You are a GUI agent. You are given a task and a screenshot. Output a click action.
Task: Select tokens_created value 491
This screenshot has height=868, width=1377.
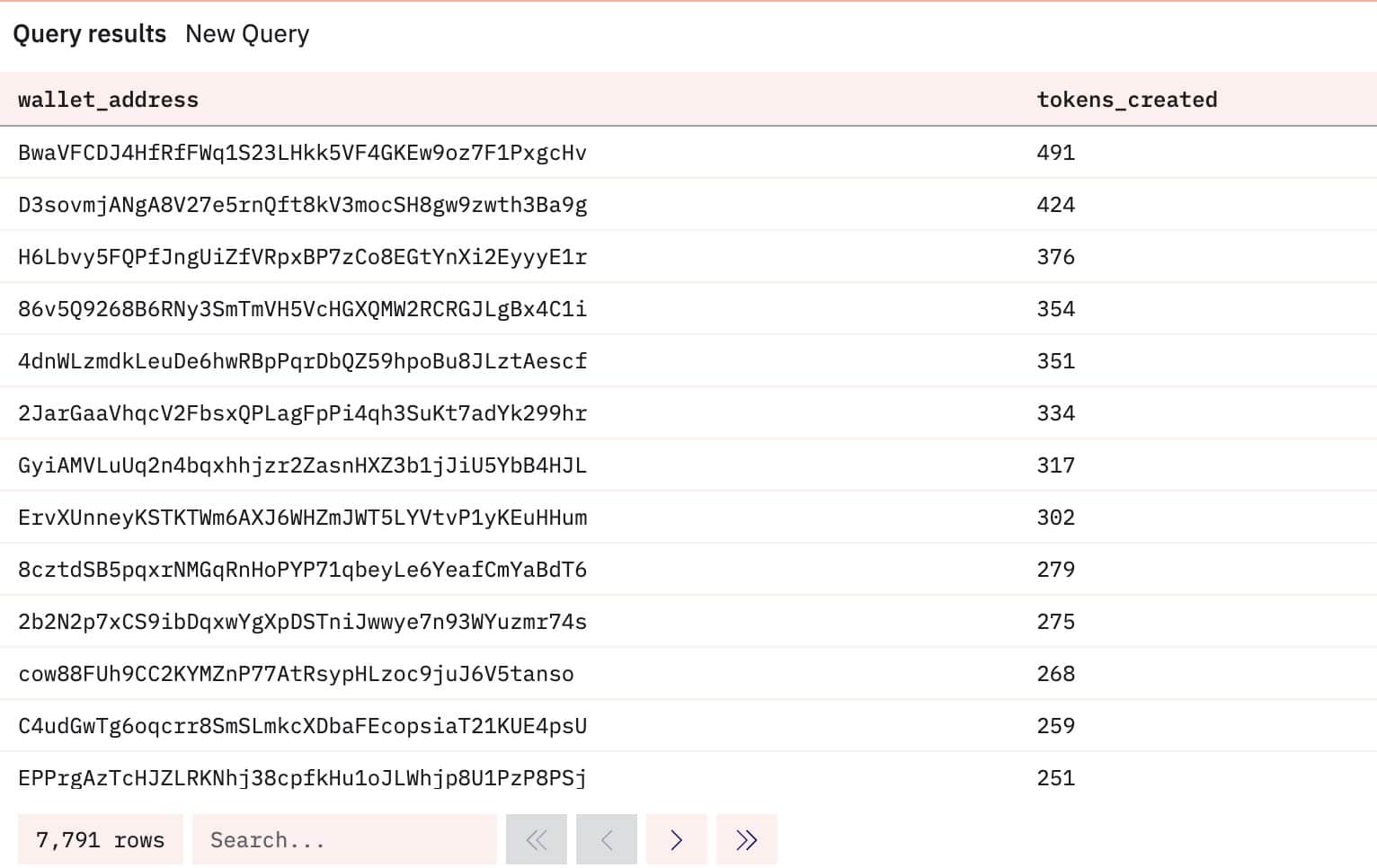tap(1055, 153)
